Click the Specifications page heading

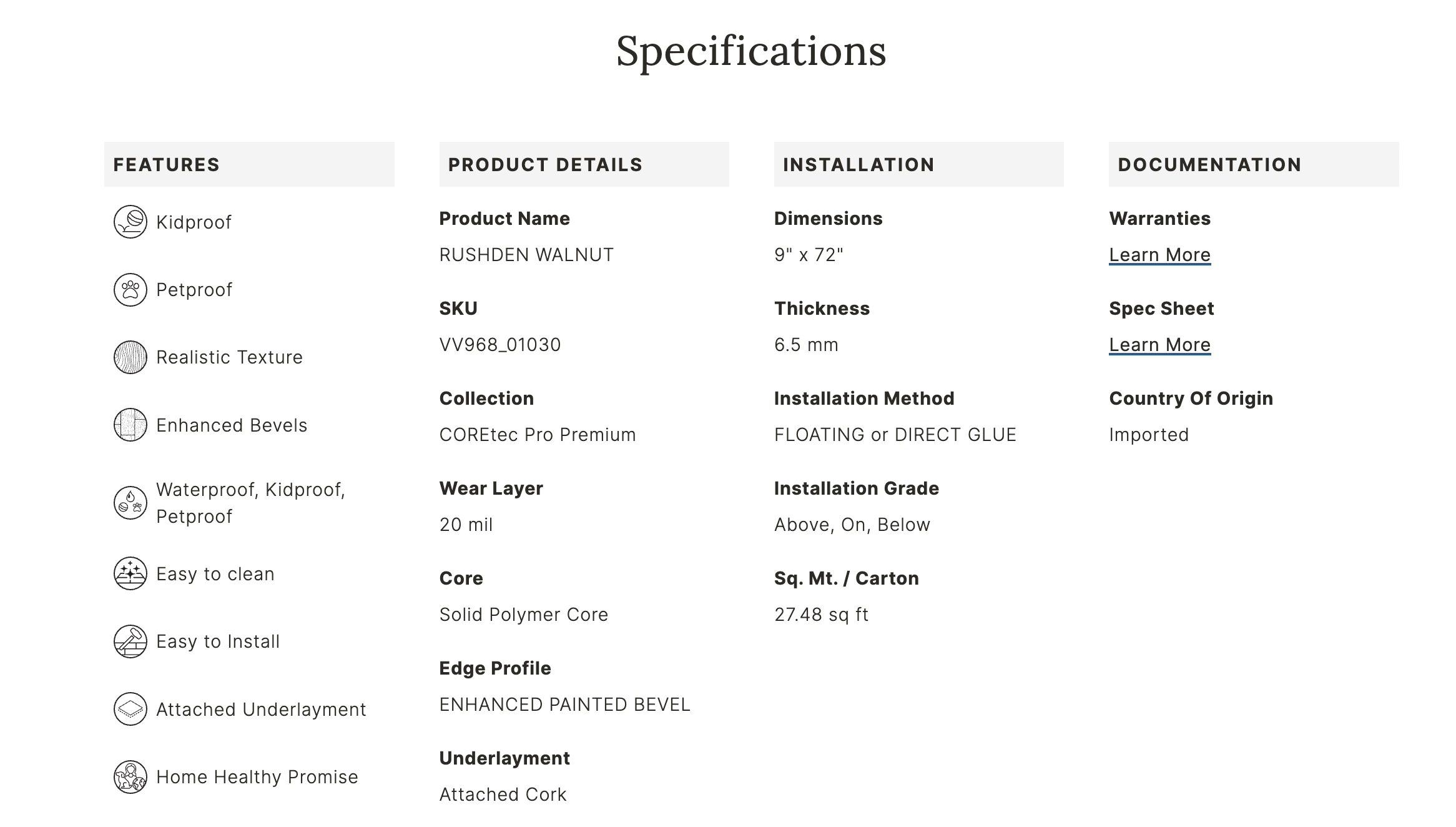pyautogui.click(x=751, y=51)
